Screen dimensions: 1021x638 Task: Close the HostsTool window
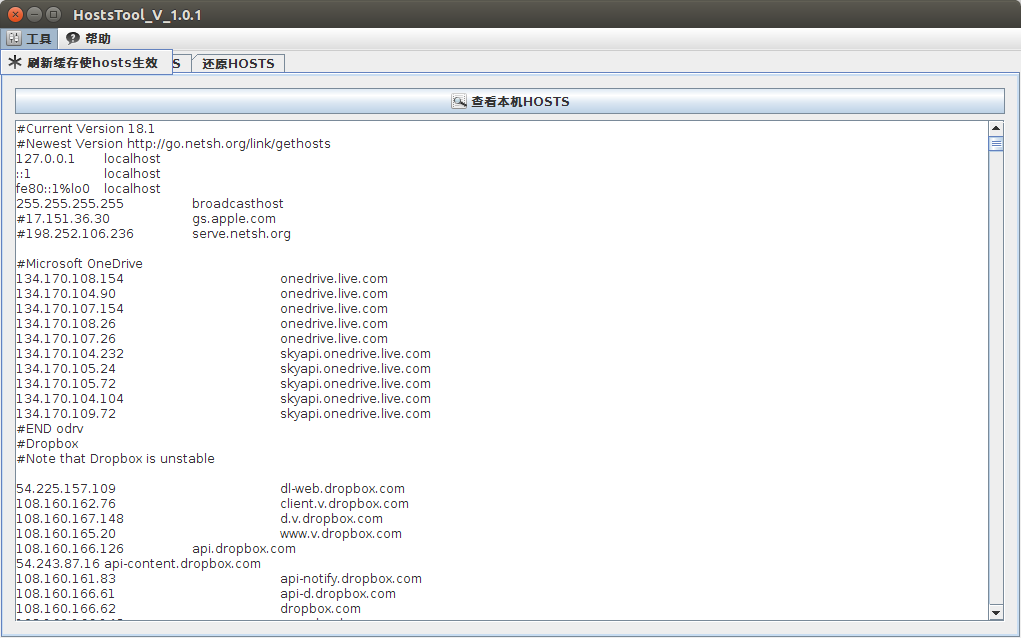click(16, 14)
